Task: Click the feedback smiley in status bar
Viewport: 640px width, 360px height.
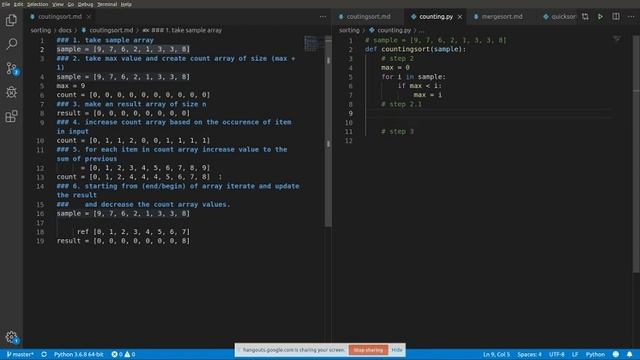Action: (x=616, y=354)
